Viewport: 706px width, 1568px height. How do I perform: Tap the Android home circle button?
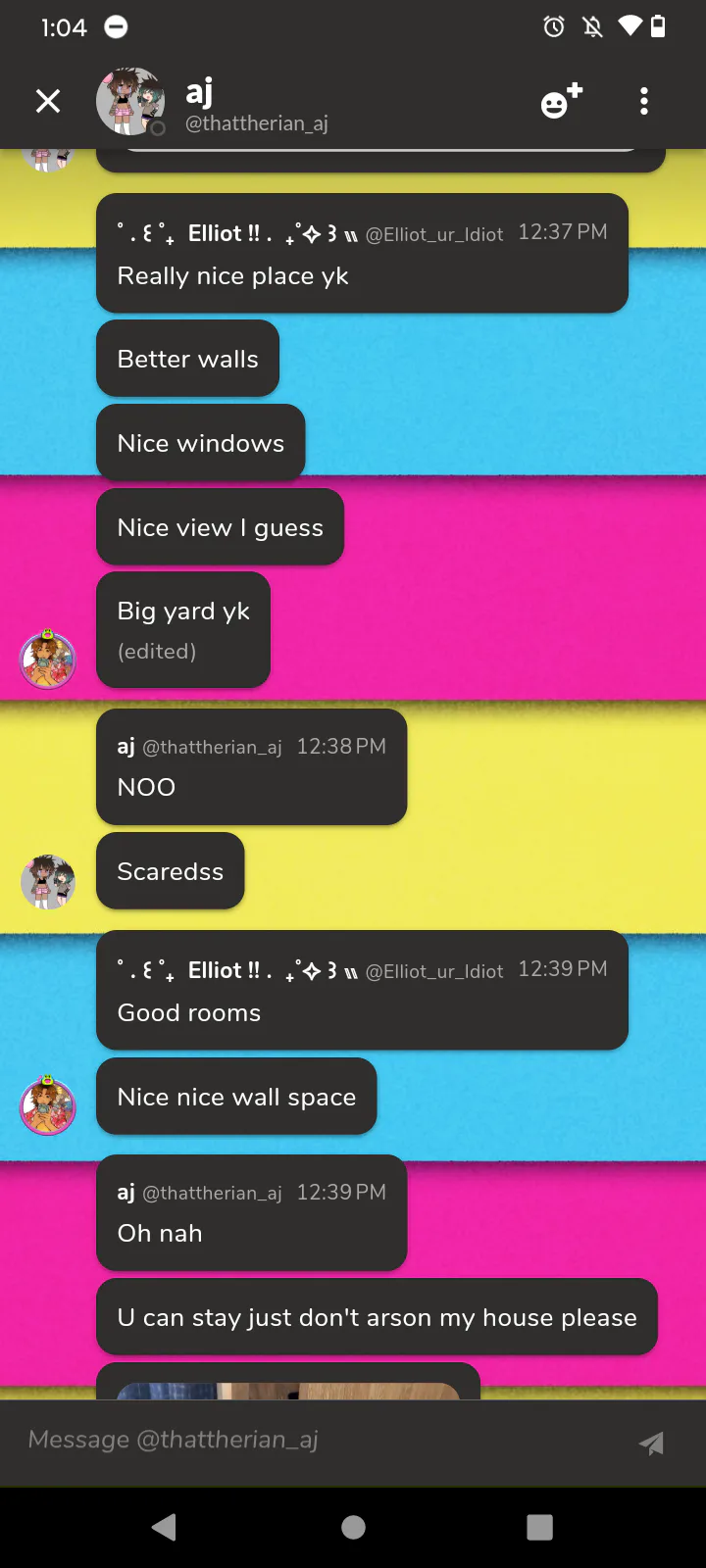[353, 1527]
